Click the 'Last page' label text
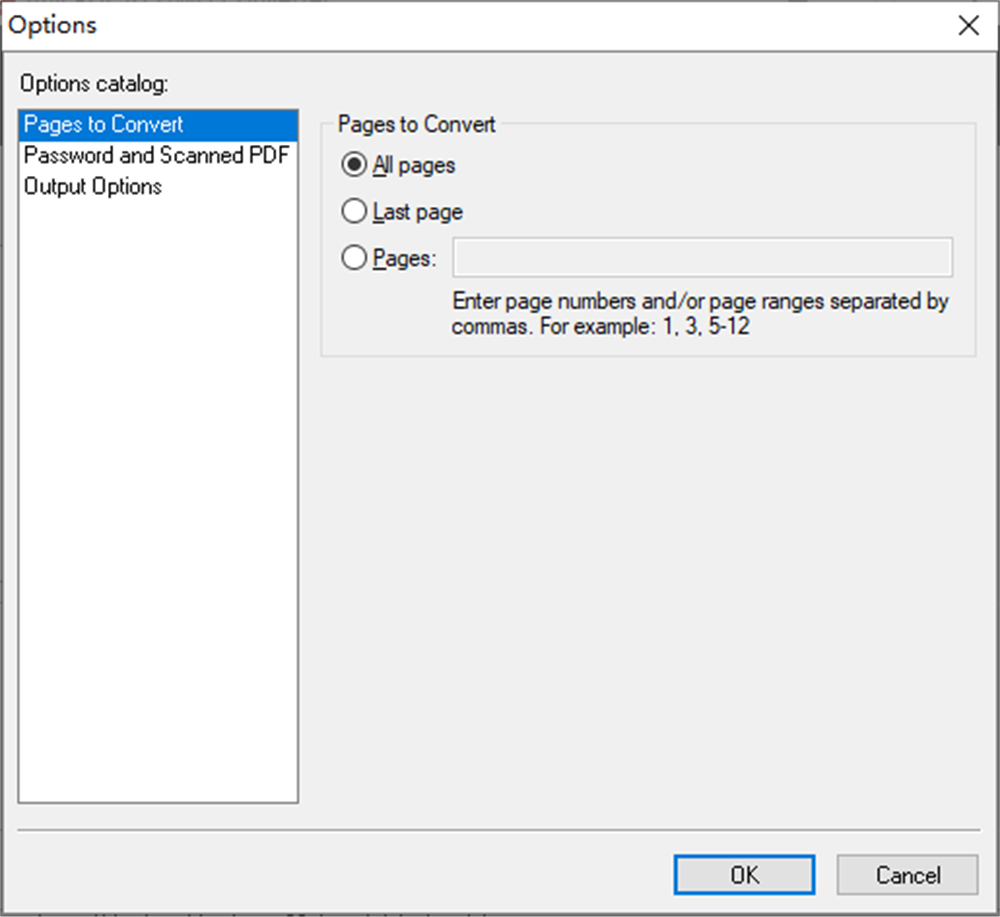Screen dimensions: 1000x917 418,212
